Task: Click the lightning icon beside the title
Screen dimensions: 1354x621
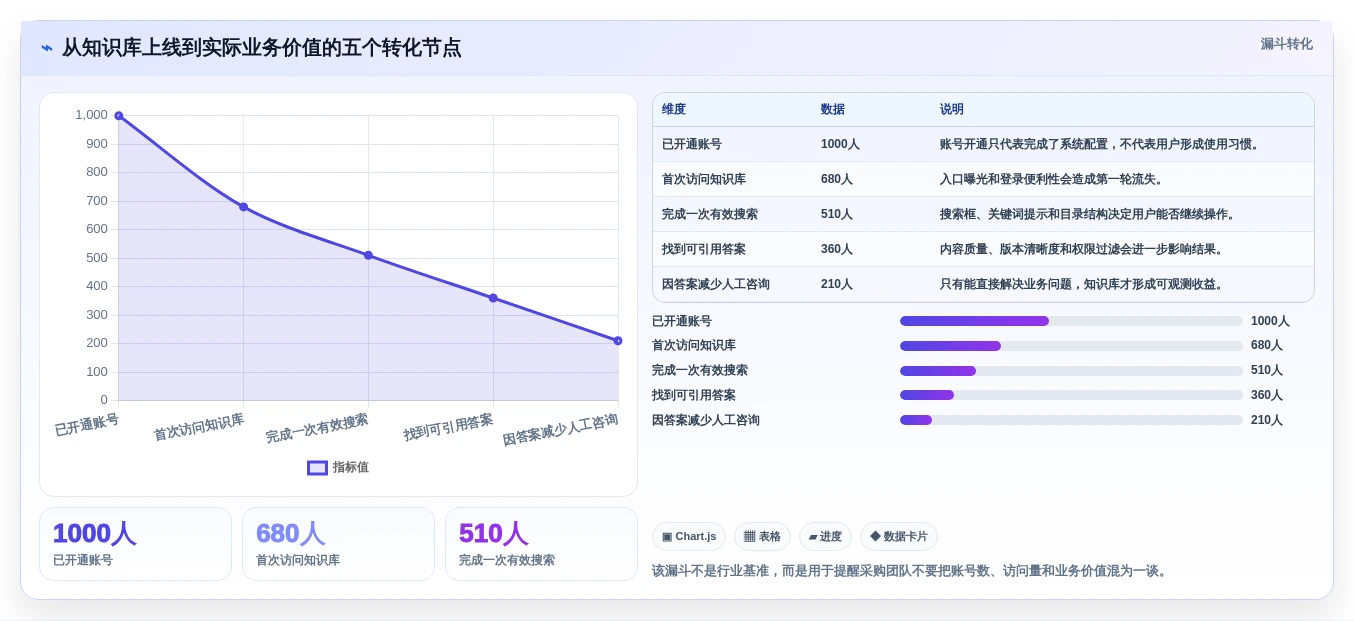Action: 46,48
